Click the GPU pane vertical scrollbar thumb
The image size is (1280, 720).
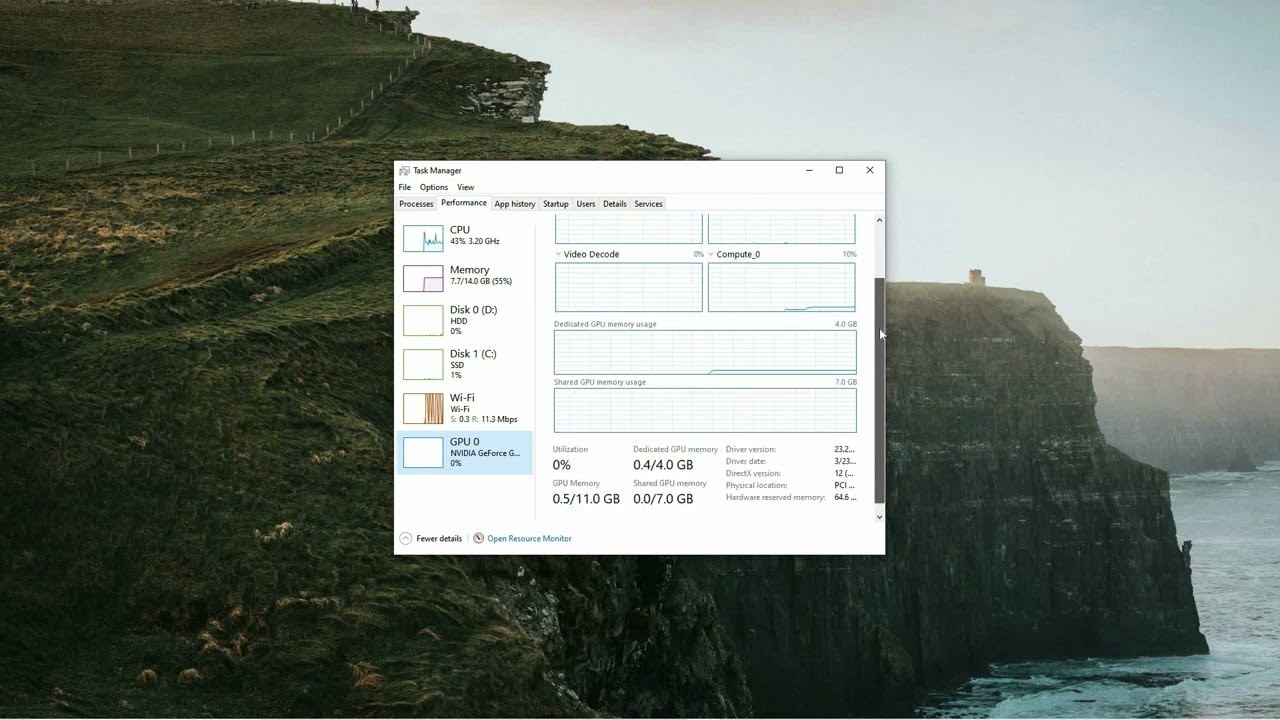880,391
